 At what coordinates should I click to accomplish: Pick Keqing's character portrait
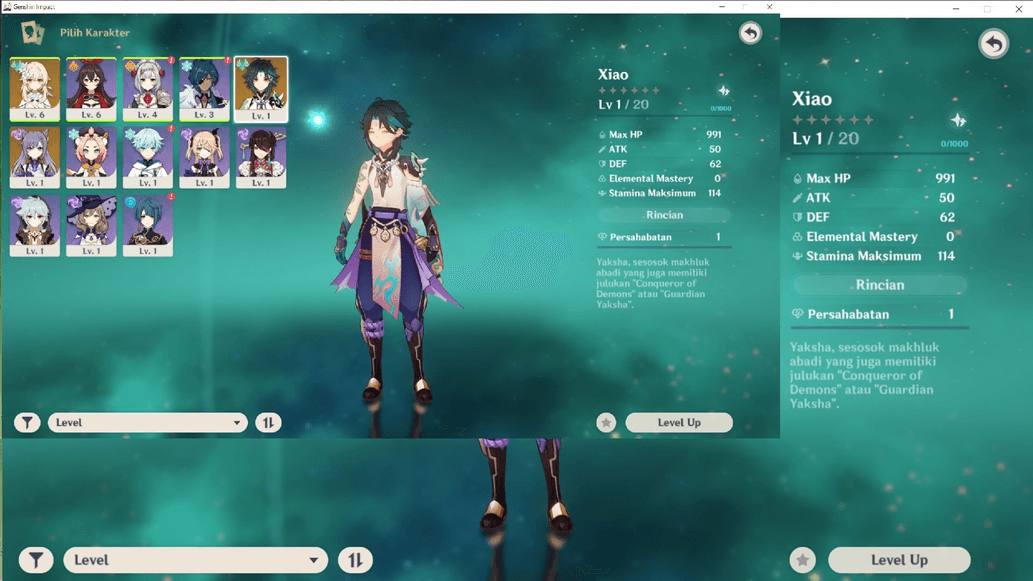(34, 158)
